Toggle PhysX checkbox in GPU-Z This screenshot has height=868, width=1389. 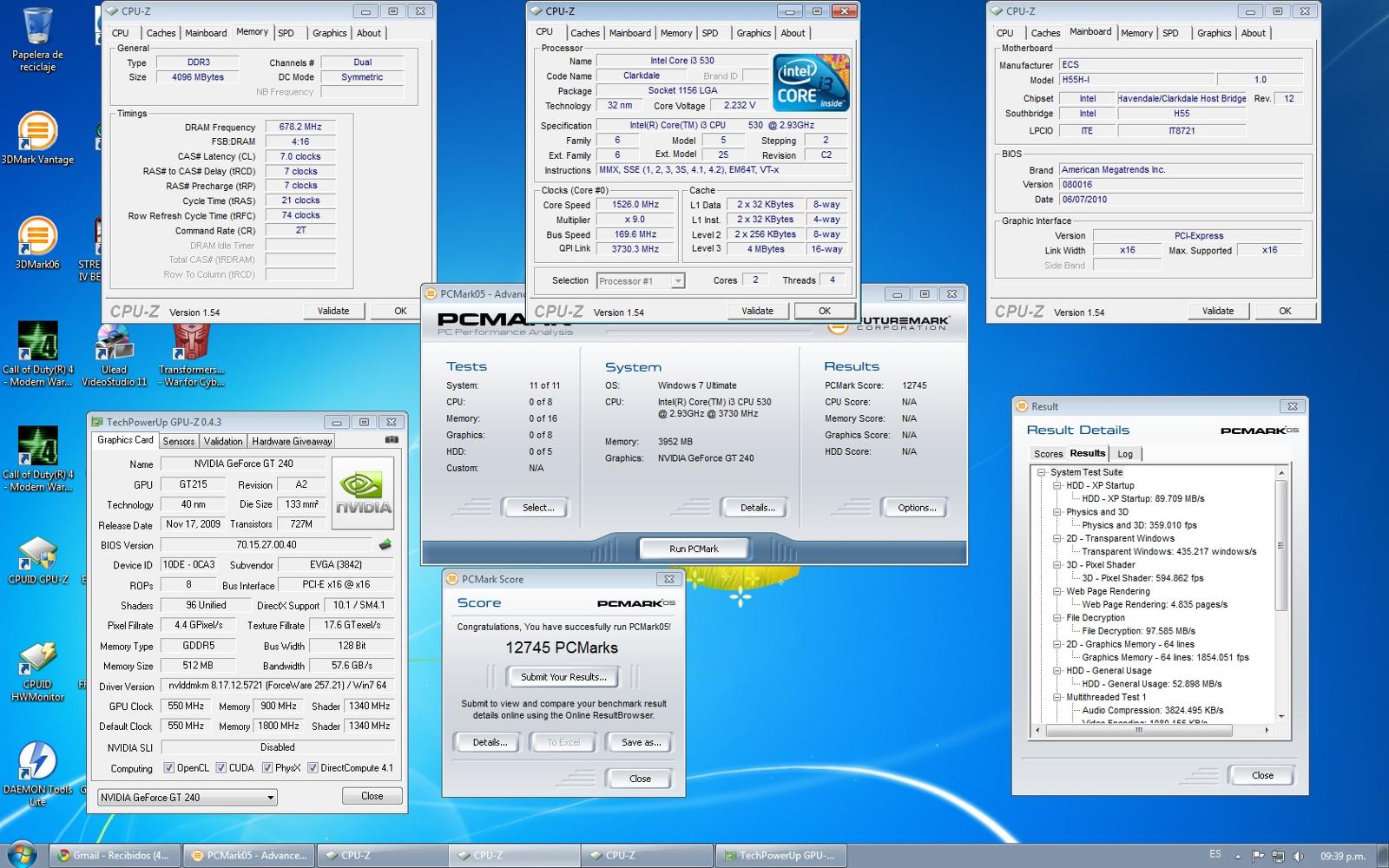[267, 768]
